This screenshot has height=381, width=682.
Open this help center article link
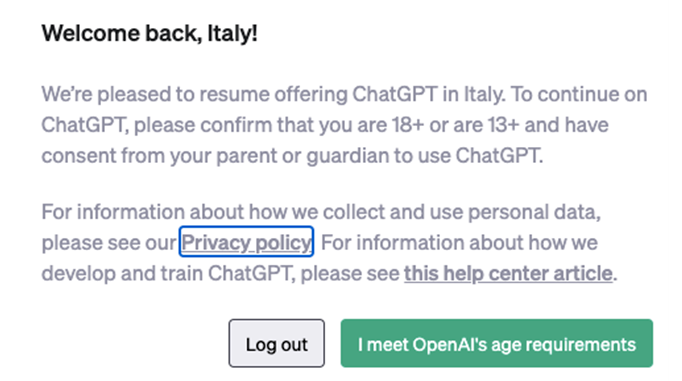pos(508,273)
